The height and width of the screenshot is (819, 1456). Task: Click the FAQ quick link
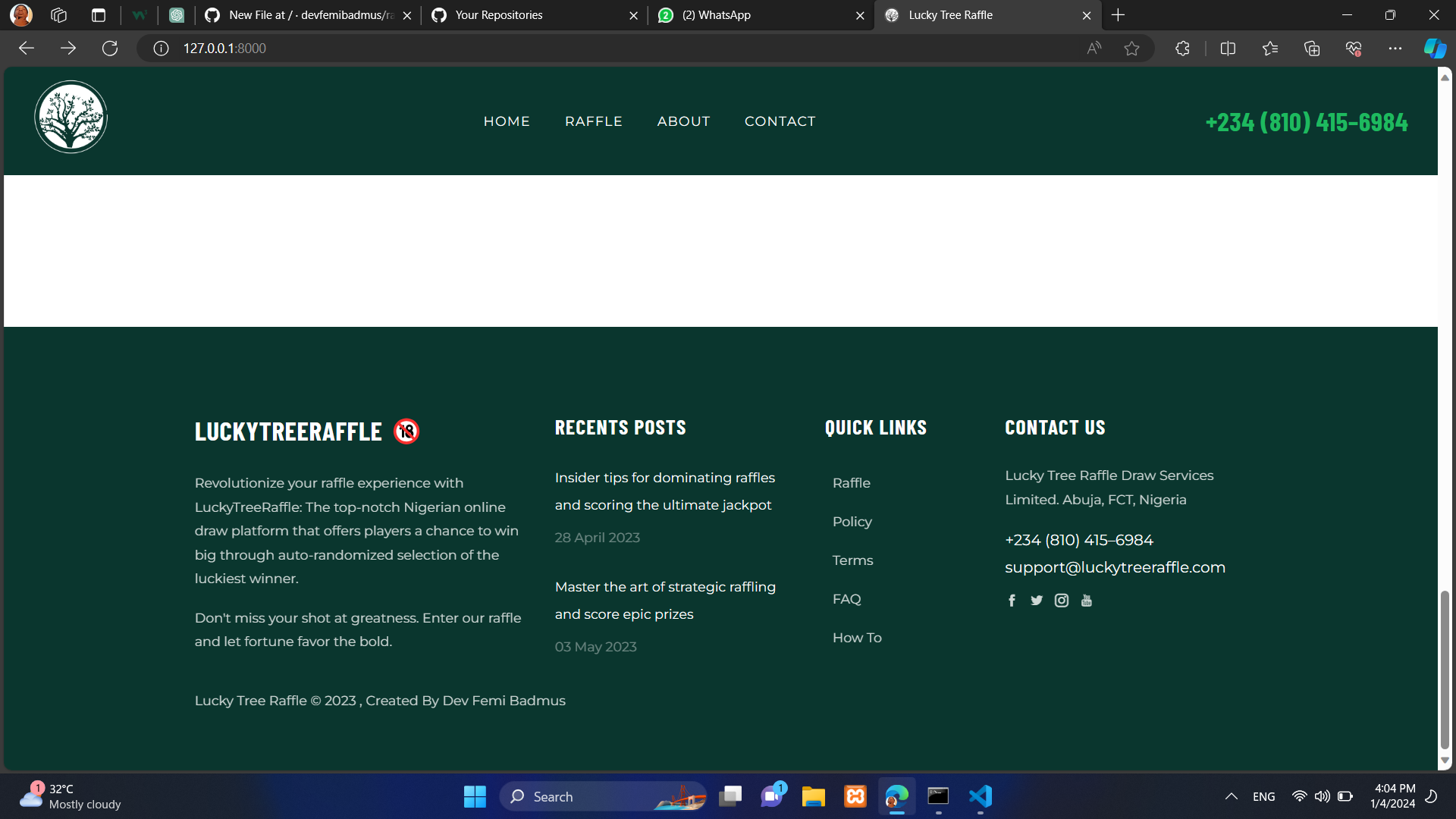click(x=846, y=598)
